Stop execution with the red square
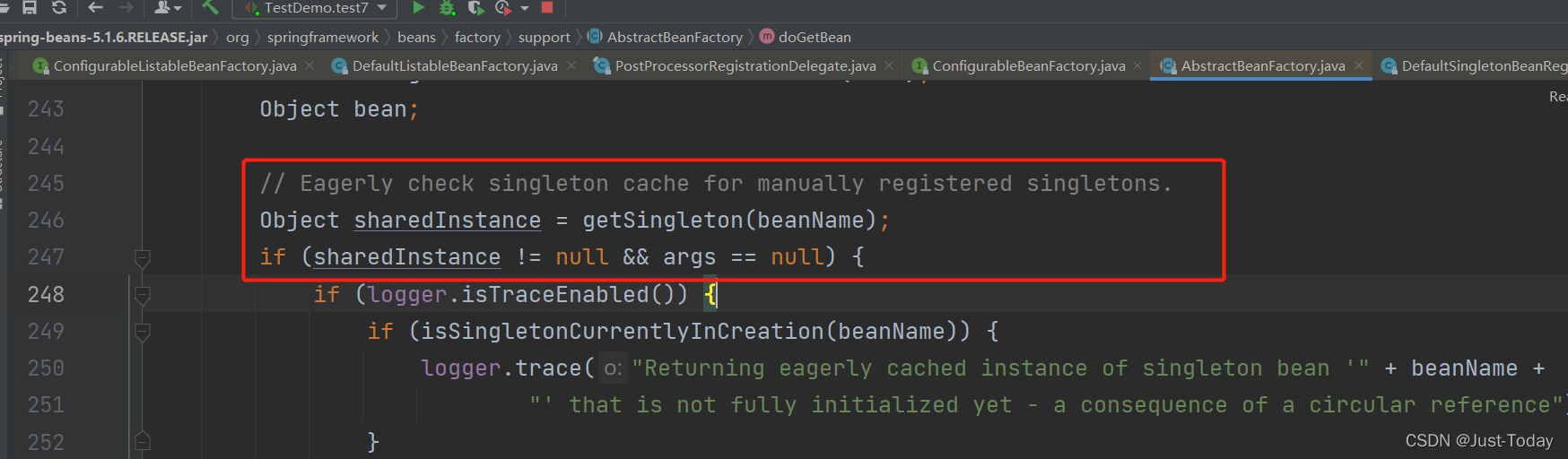This screenshot has height=459, width=1568. pos(547,7)
